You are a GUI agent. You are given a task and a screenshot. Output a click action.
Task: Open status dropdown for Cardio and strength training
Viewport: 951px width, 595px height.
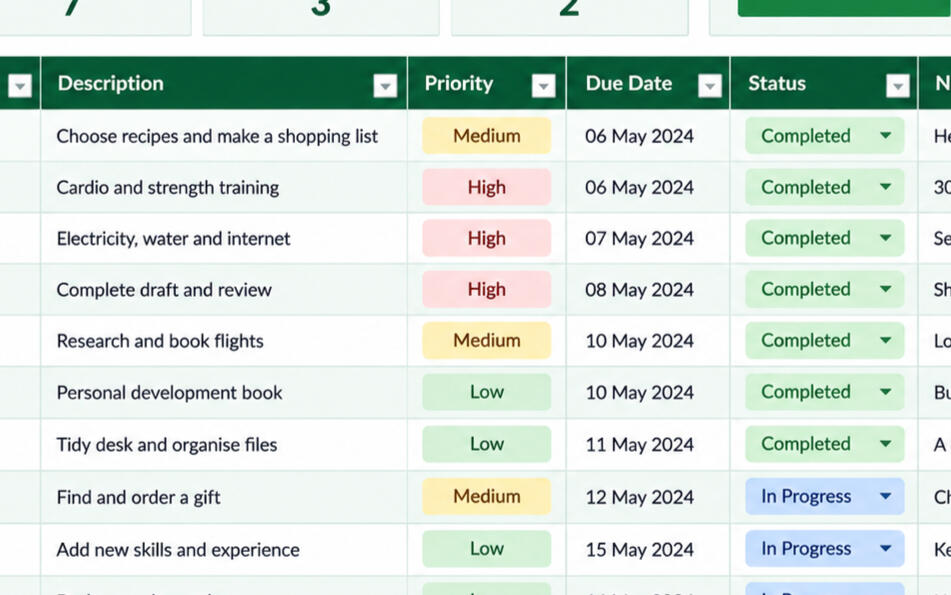click(885, 187)
